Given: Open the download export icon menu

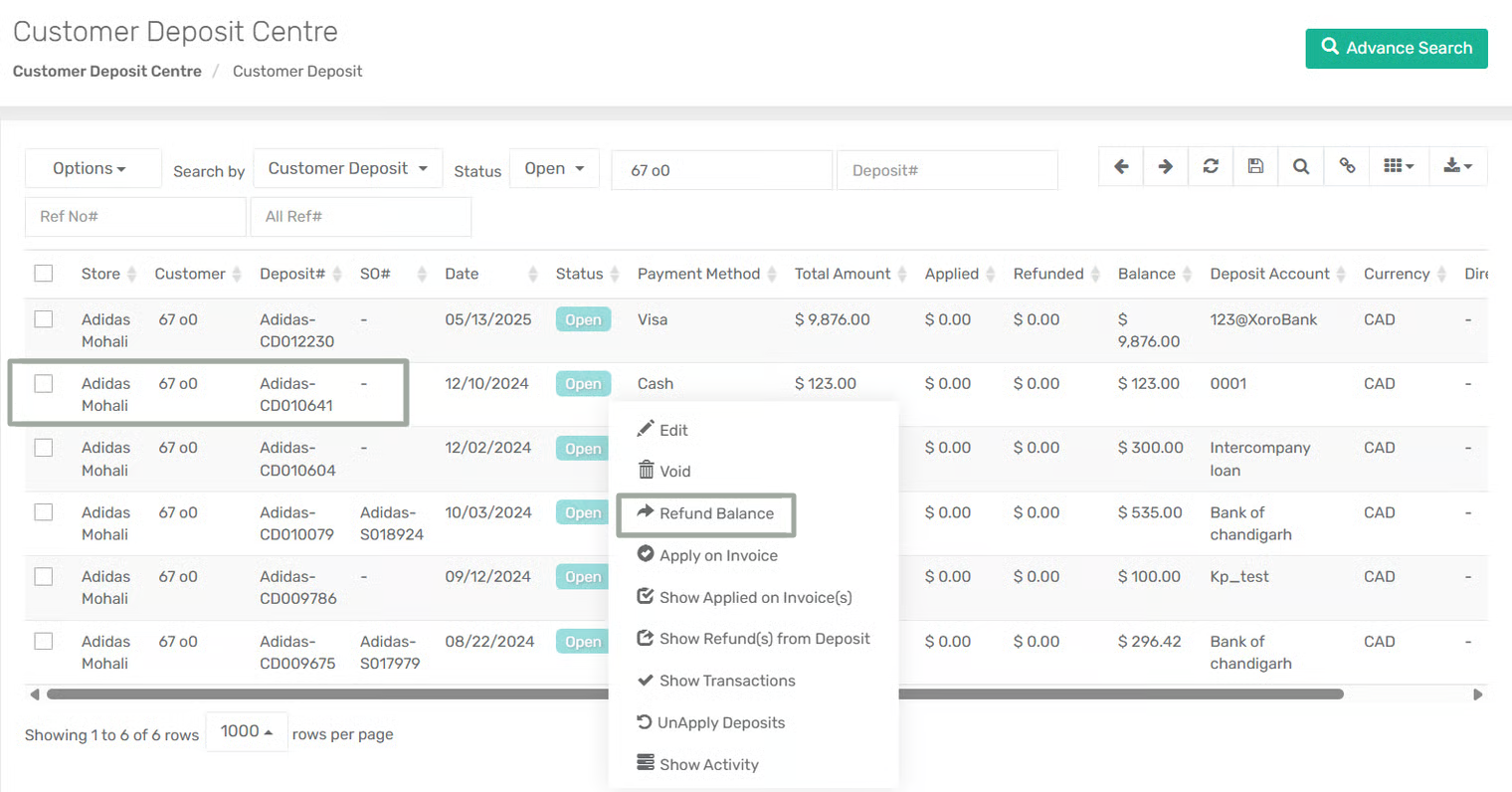Looking at the screenshot, I should click(1457, 167).
